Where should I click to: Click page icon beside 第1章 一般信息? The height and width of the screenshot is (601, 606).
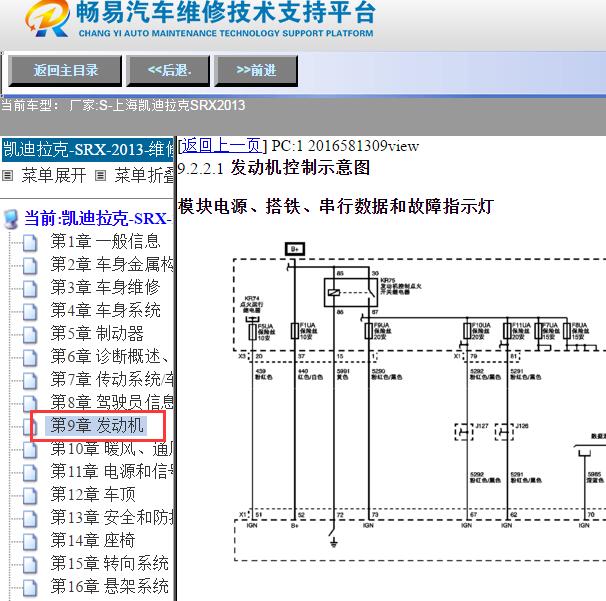[30, 243]
